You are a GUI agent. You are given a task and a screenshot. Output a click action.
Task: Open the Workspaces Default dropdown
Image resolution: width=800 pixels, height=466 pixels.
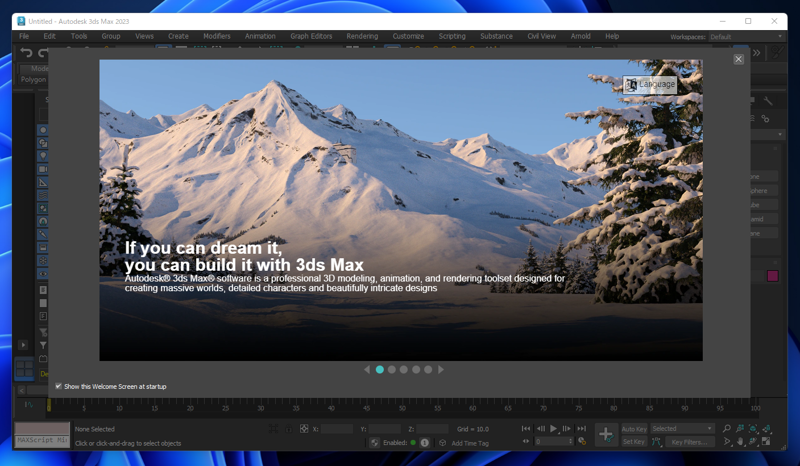(x=746, y=37)
